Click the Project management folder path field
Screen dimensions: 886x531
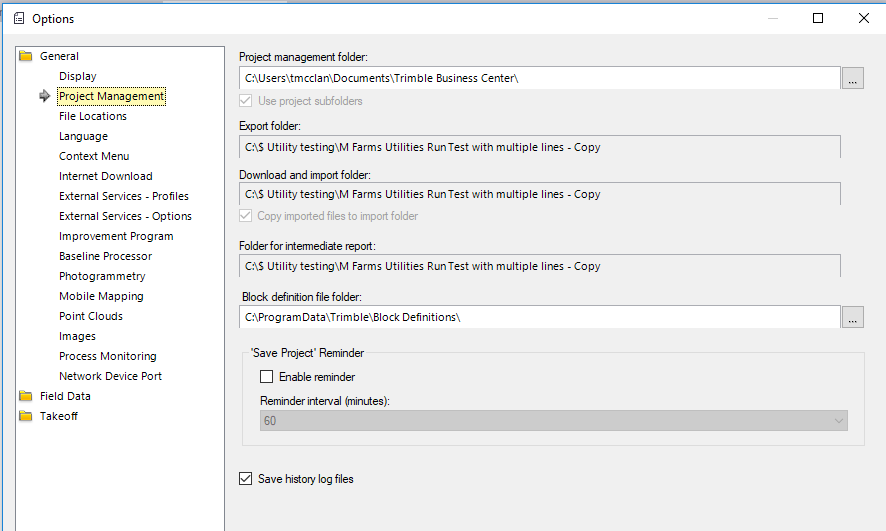click(x=540, y=78)
